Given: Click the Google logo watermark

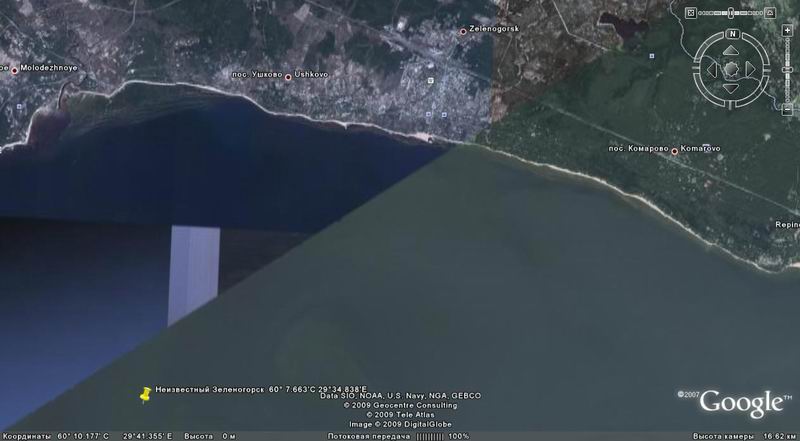Looking at the screenshot, I should (739, 402).
